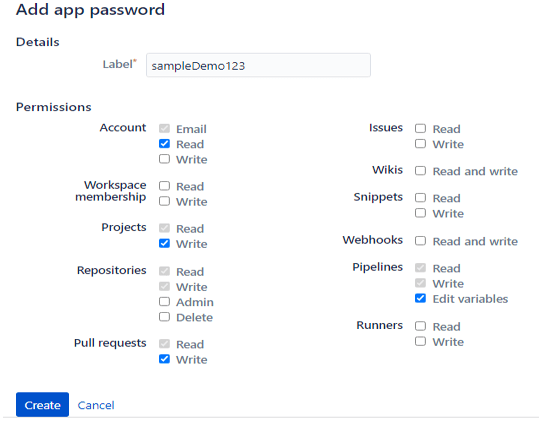The height and width of the screenshot is (437, 541).
Task: Enable the Repositories Admin checkbox
Action: (x=164, y=301)
